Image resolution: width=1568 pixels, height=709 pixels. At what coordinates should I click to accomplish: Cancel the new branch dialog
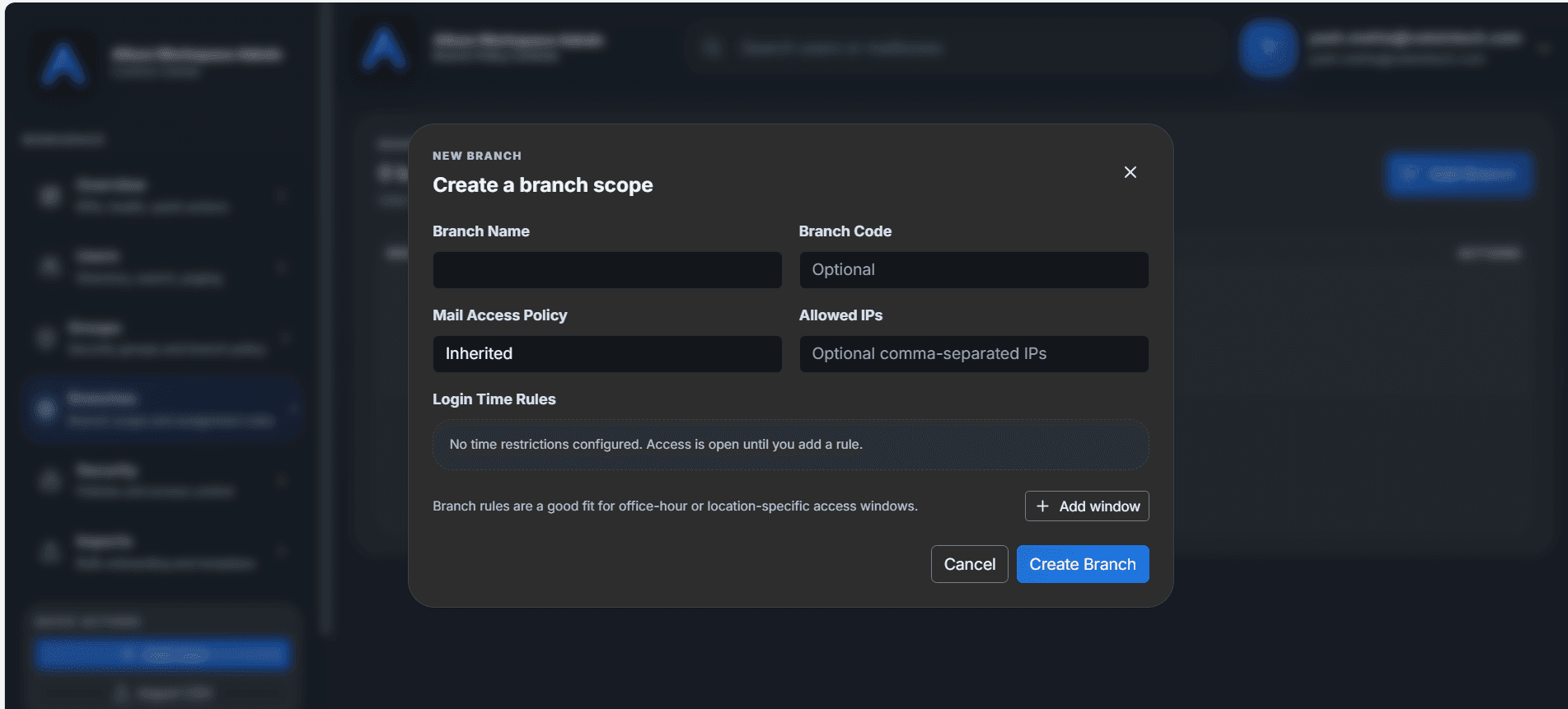[970, 564]
